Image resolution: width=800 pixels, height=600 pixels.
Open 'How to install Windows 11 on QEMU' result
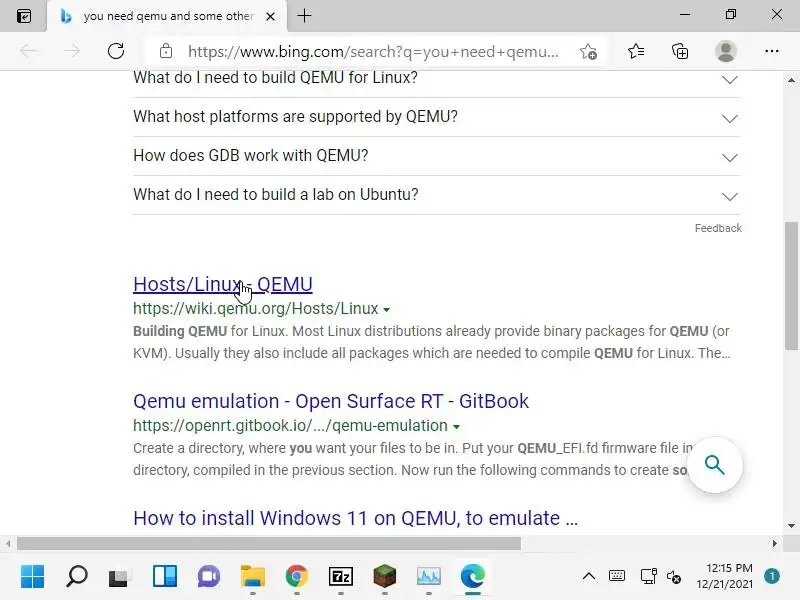pos(355,518)
